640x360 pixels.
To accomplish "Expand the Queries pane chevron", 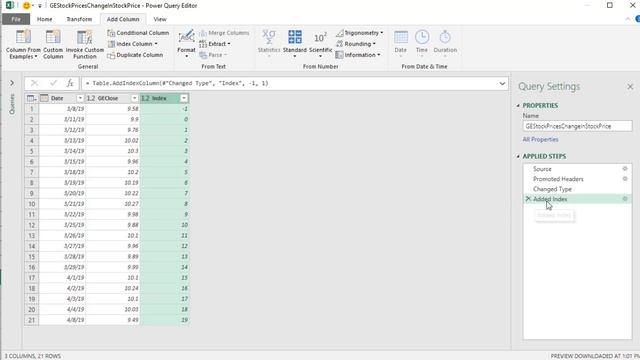I will [x=12, y=83].
